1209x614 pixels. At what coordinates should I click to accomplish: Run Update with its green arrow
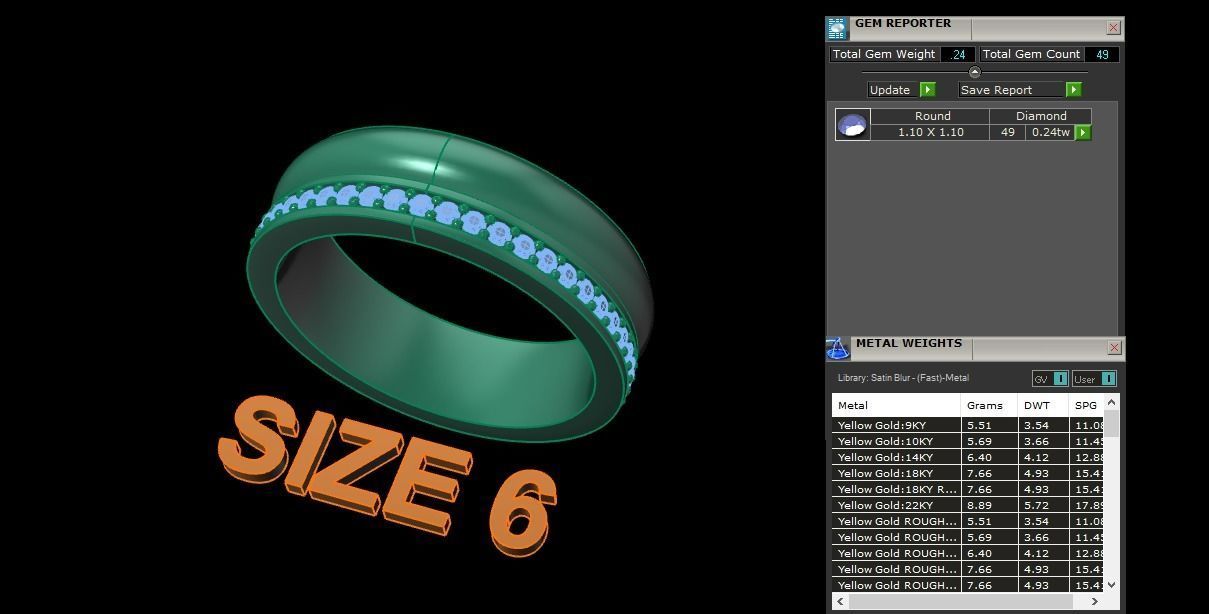click(x=927, y=90)
